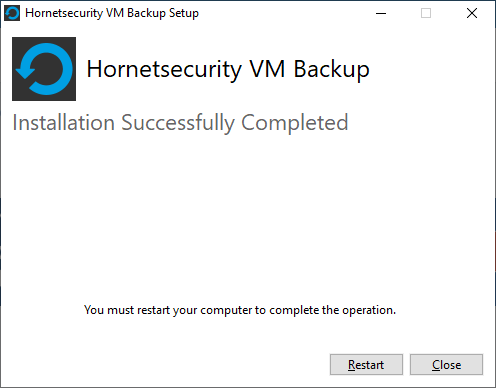496x388 pixels.
Task: Click the words 'complete the operation' in message
Action: [x=332, y=310]
